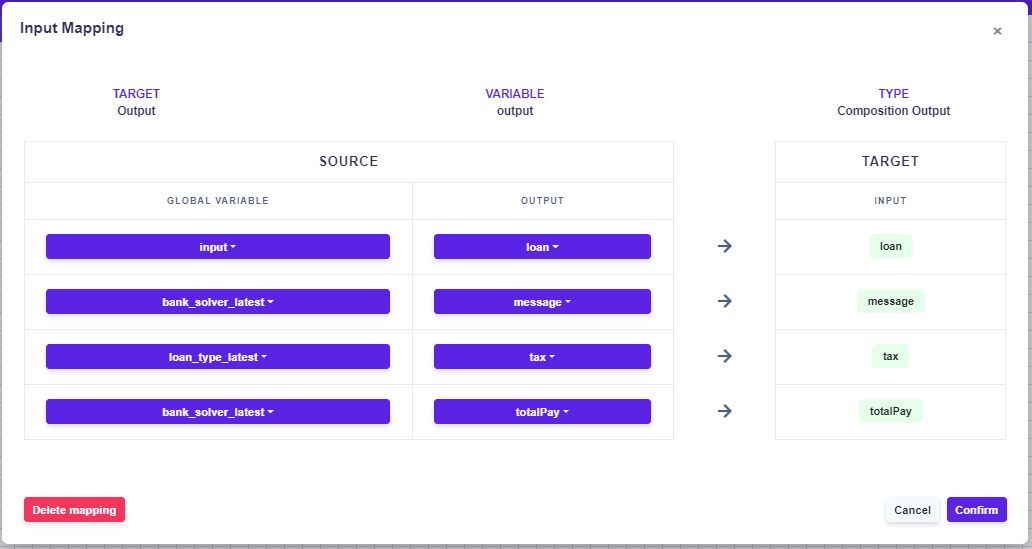The height and width of the screenshot is (549, 1032).
Task: Close the Input Mapping dialog with X
Action: (997, 31)
